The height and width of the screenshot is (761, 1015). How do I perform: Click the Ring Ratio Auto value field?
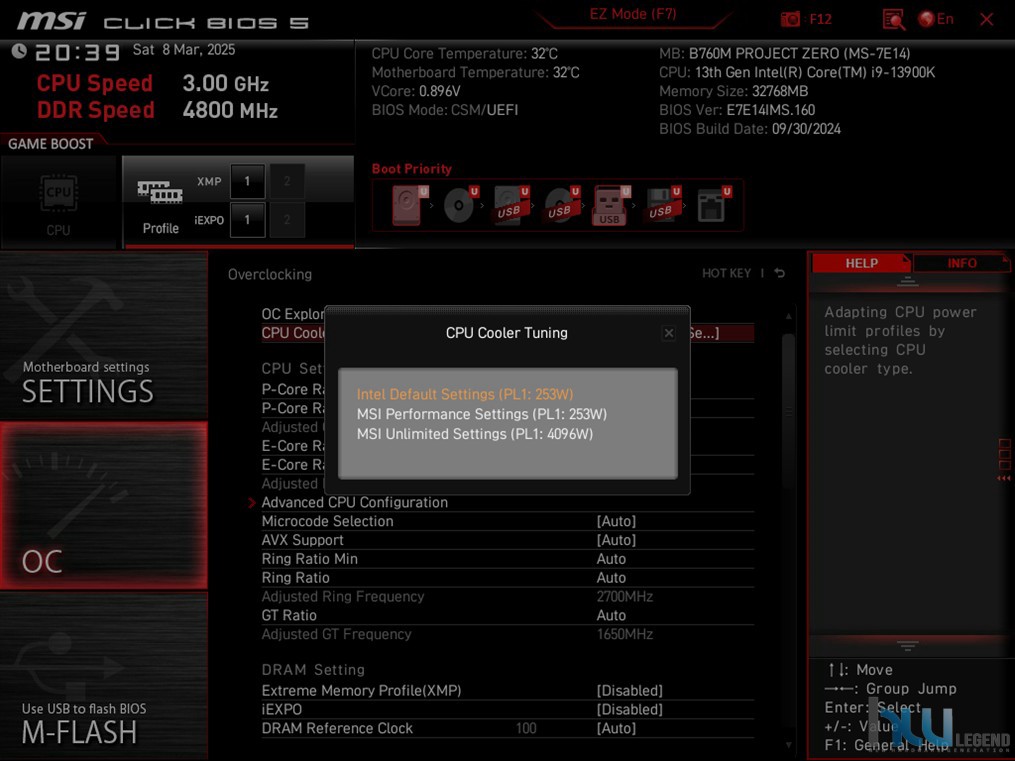click(x=611, y=577)
